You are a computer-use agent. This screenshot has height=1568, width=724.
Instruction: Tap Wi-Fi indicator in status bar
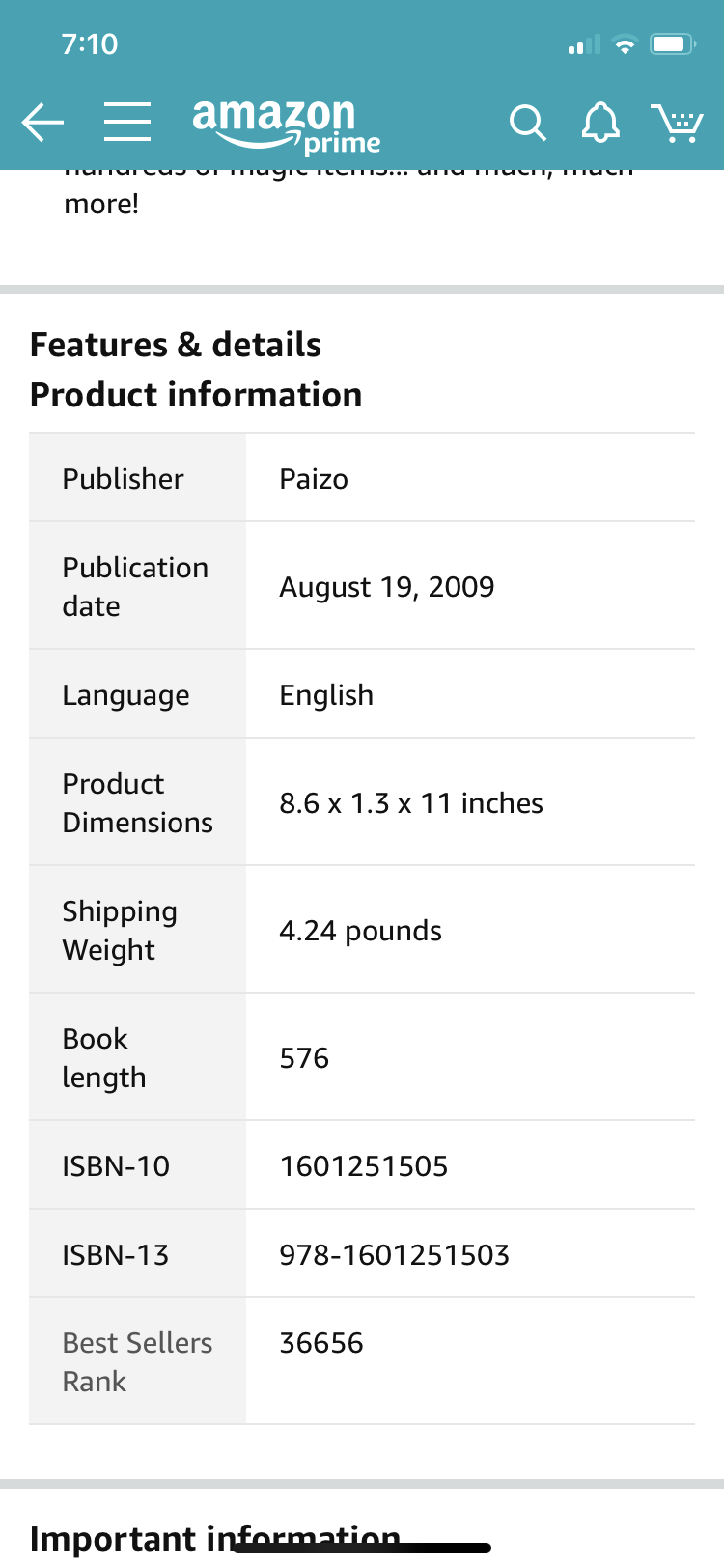[626, 44]
